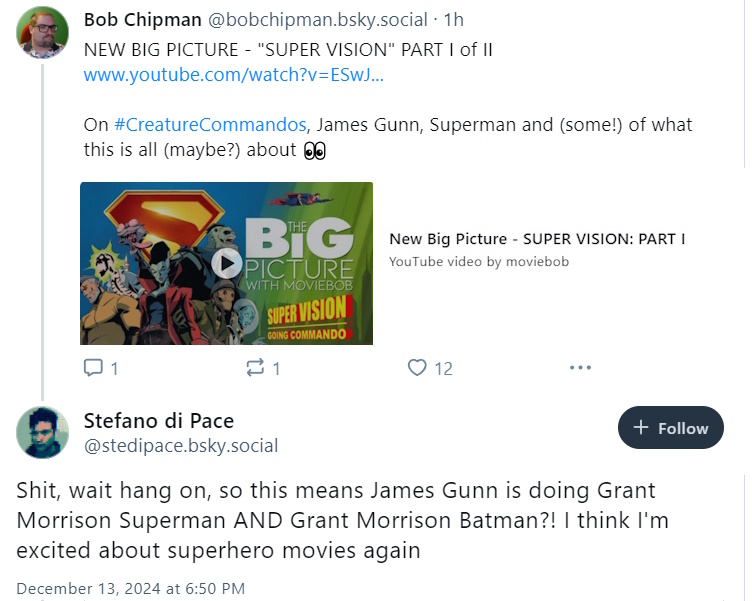Viewport: 752px width, 601px height.
Task: Click the Bob Chipman display name
Action: pyautogui.click(x=142, y=20)
